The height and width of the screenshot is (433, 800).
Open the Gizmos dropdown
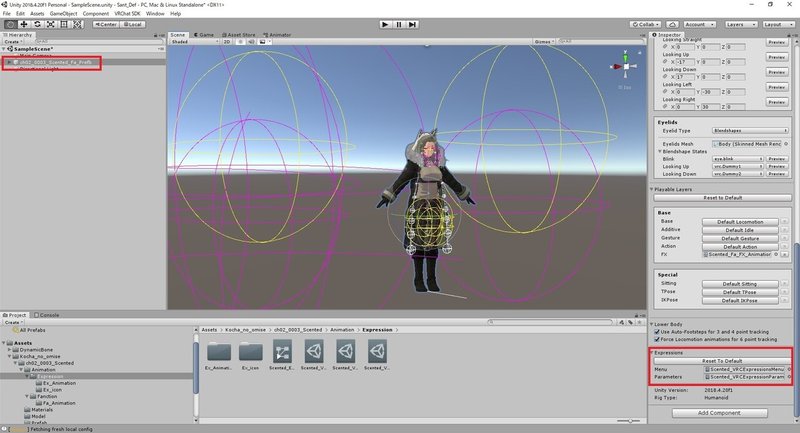[x=544, y=42]
